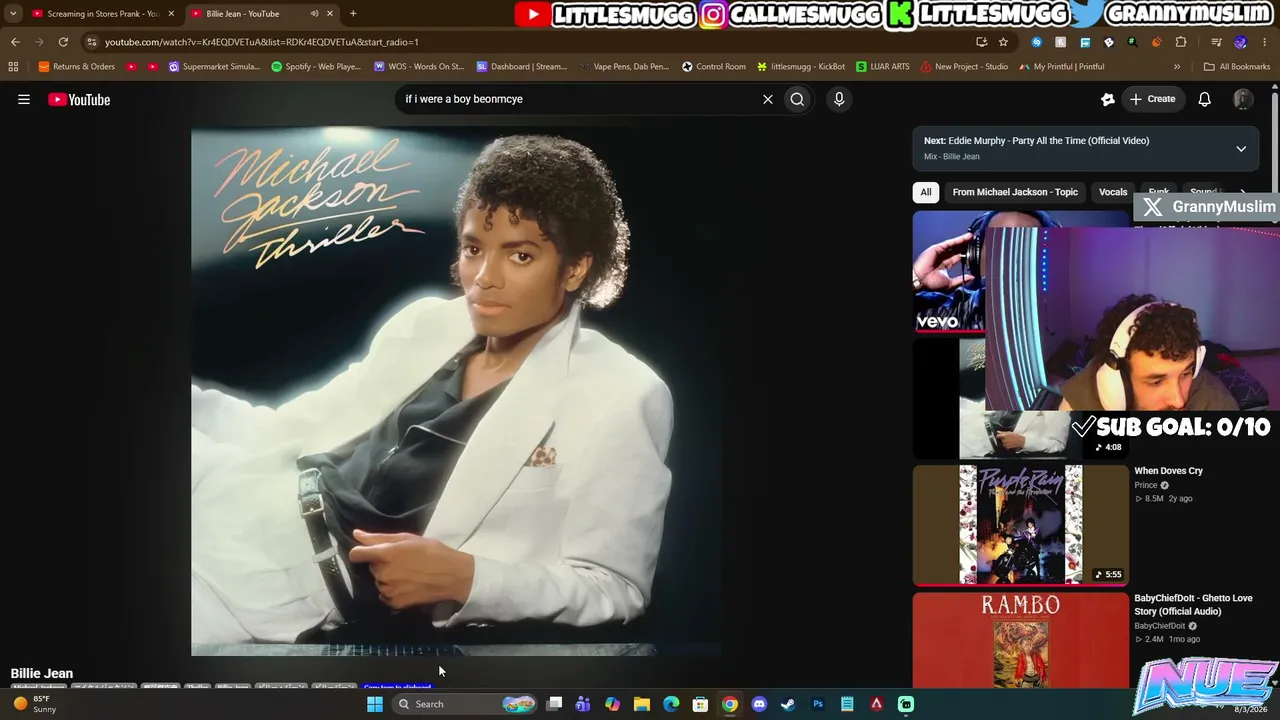This screenshot has width=1280, height=720.
Task: Open the media control music-note button
Action: [1216, 42]
